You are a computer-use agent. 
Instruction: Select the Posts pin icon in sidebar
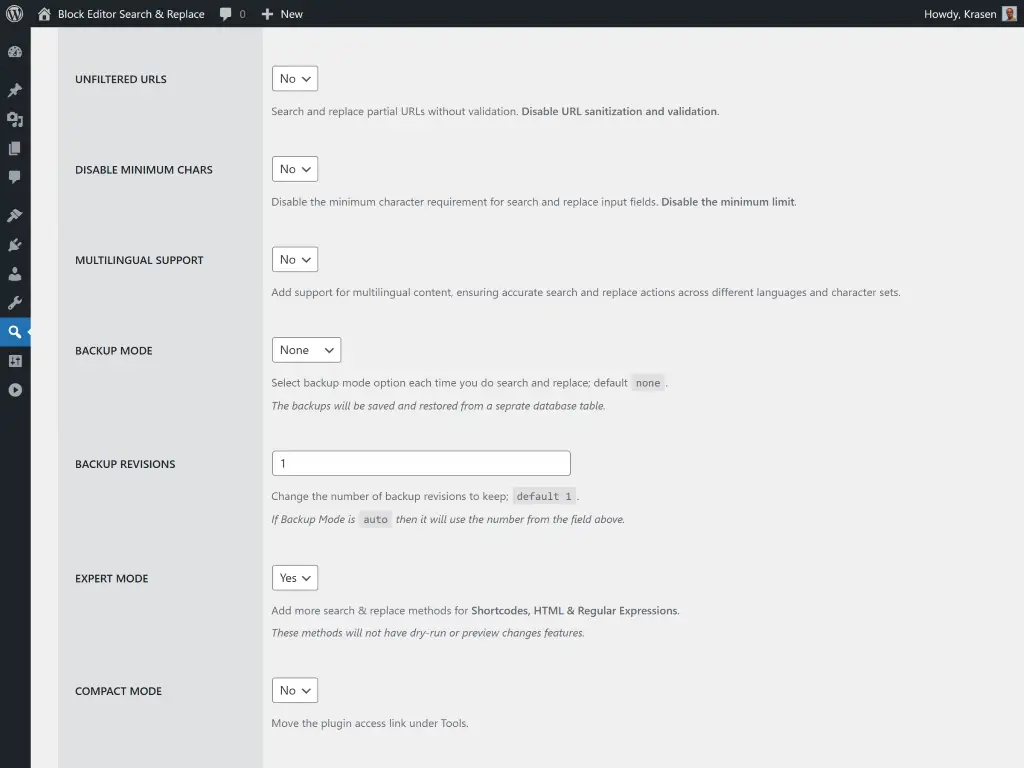(x=15, y=89)
